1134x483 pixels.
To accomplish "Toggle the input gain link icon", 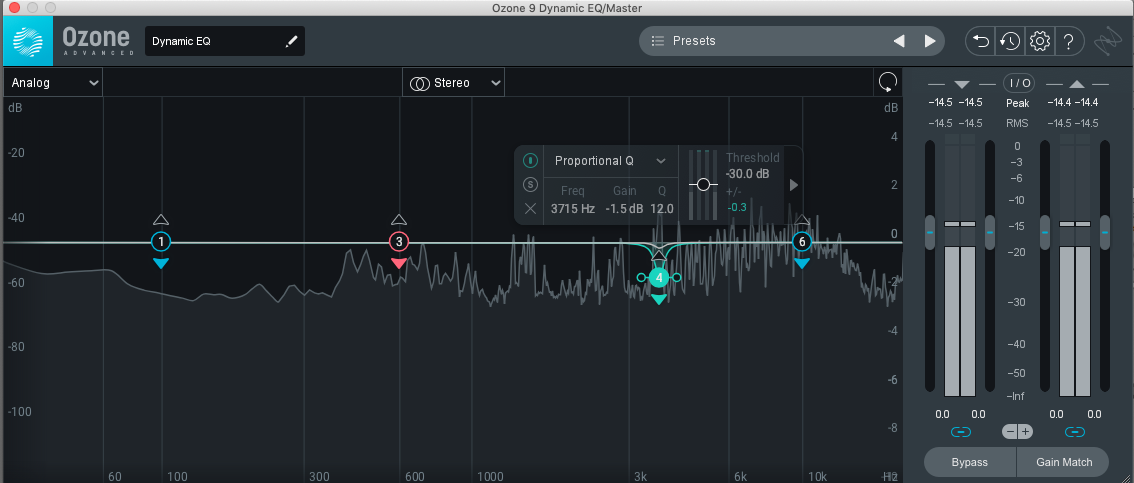I will tap(960, 432).
